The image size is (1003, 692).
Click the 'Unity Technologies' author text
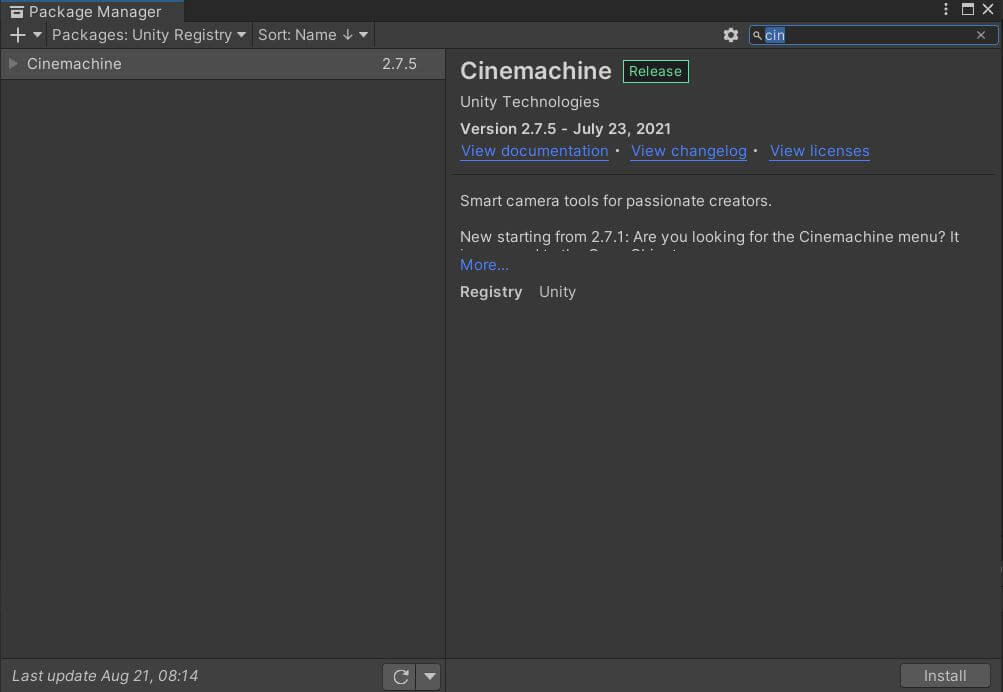[x=530, y=102]
